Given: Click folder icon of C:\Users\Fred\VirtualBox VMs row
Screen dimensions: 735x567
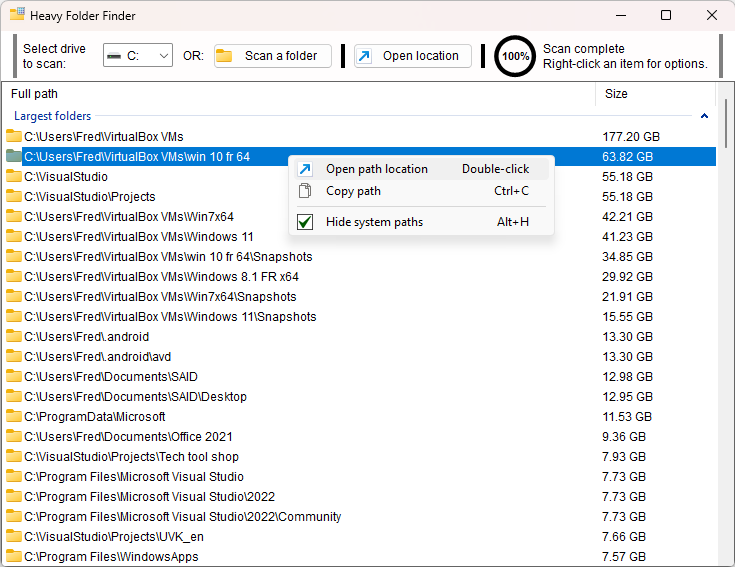Looking at the screenshot, I should coord(14,136).
